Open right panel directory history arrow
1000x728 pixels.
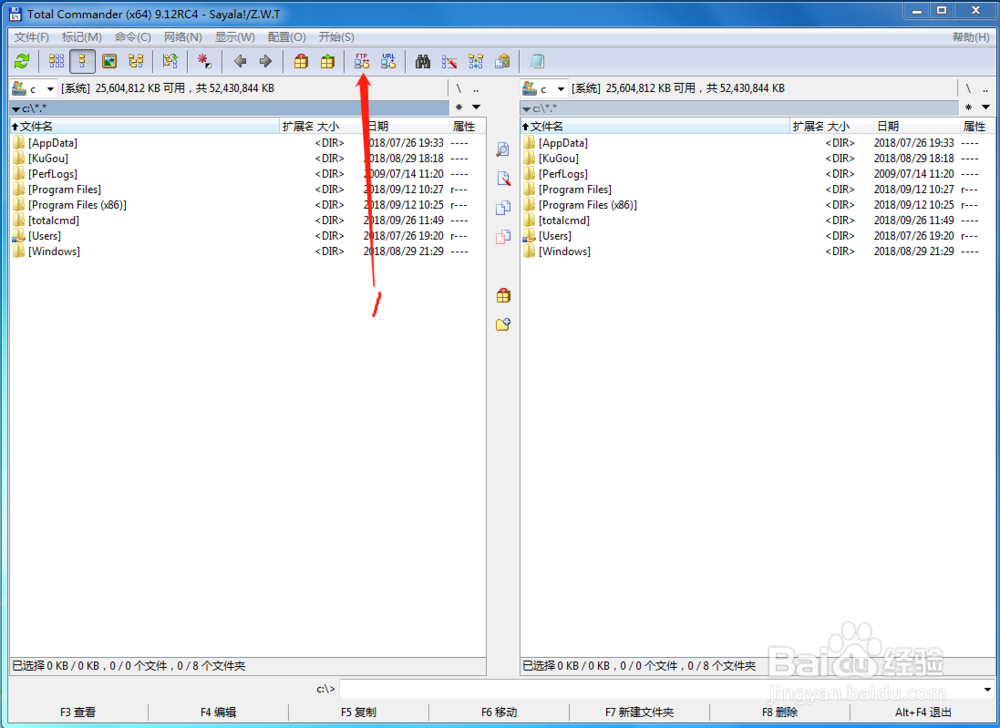coord(985,107)
